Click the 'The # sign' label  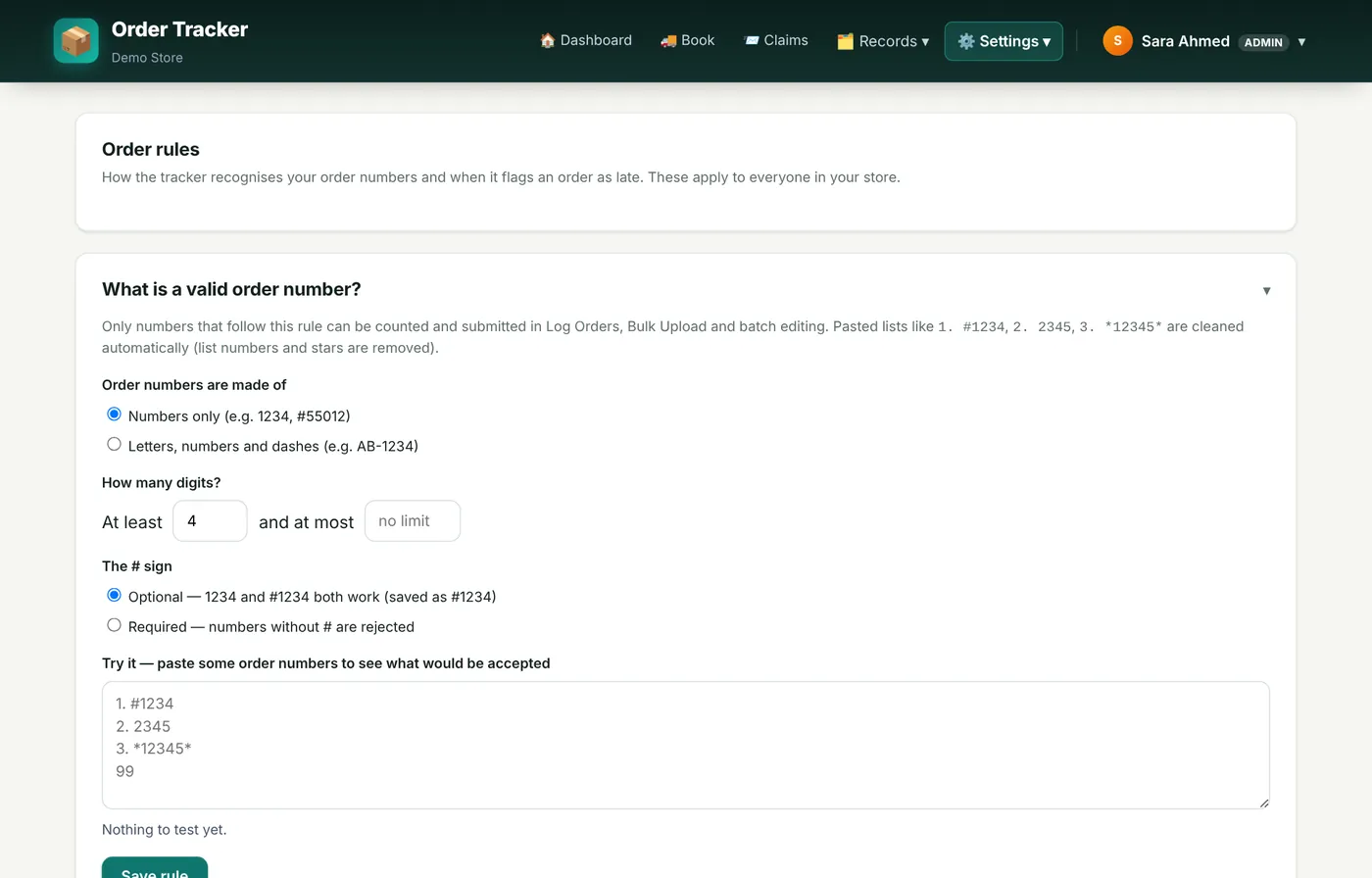[x=137, y=565]
